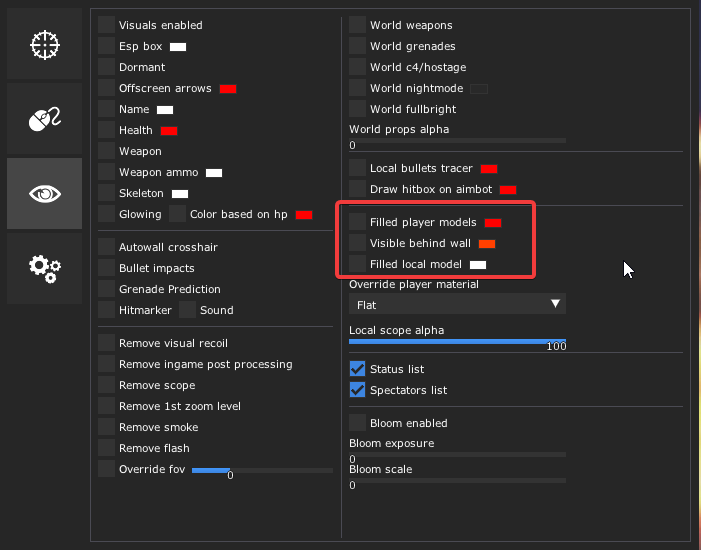Toggle the Skeleton checkbox

point(107,193)
